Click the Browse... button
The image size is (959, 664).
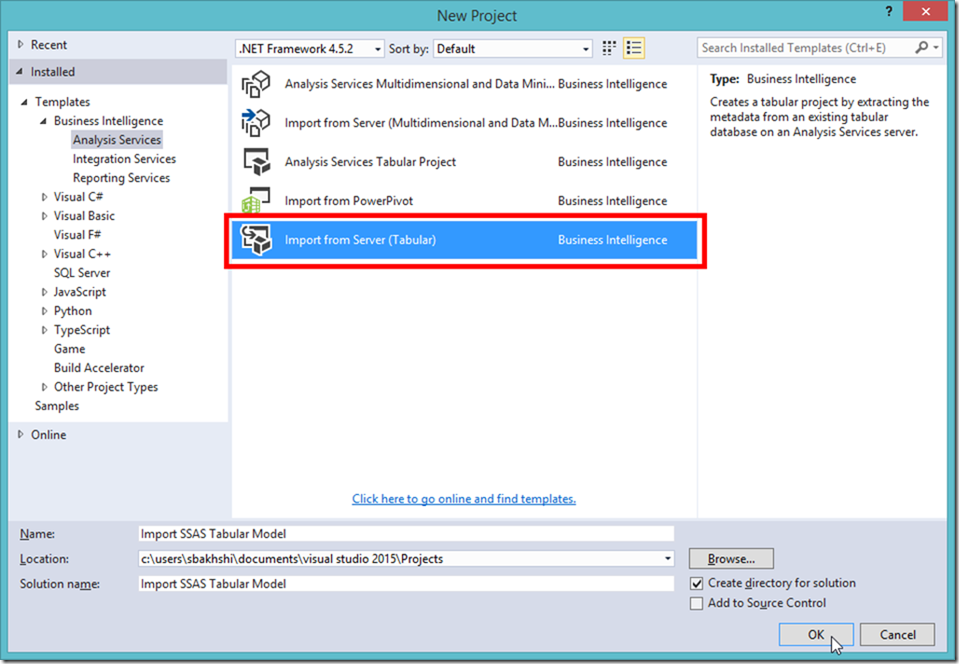coord(731,559)
